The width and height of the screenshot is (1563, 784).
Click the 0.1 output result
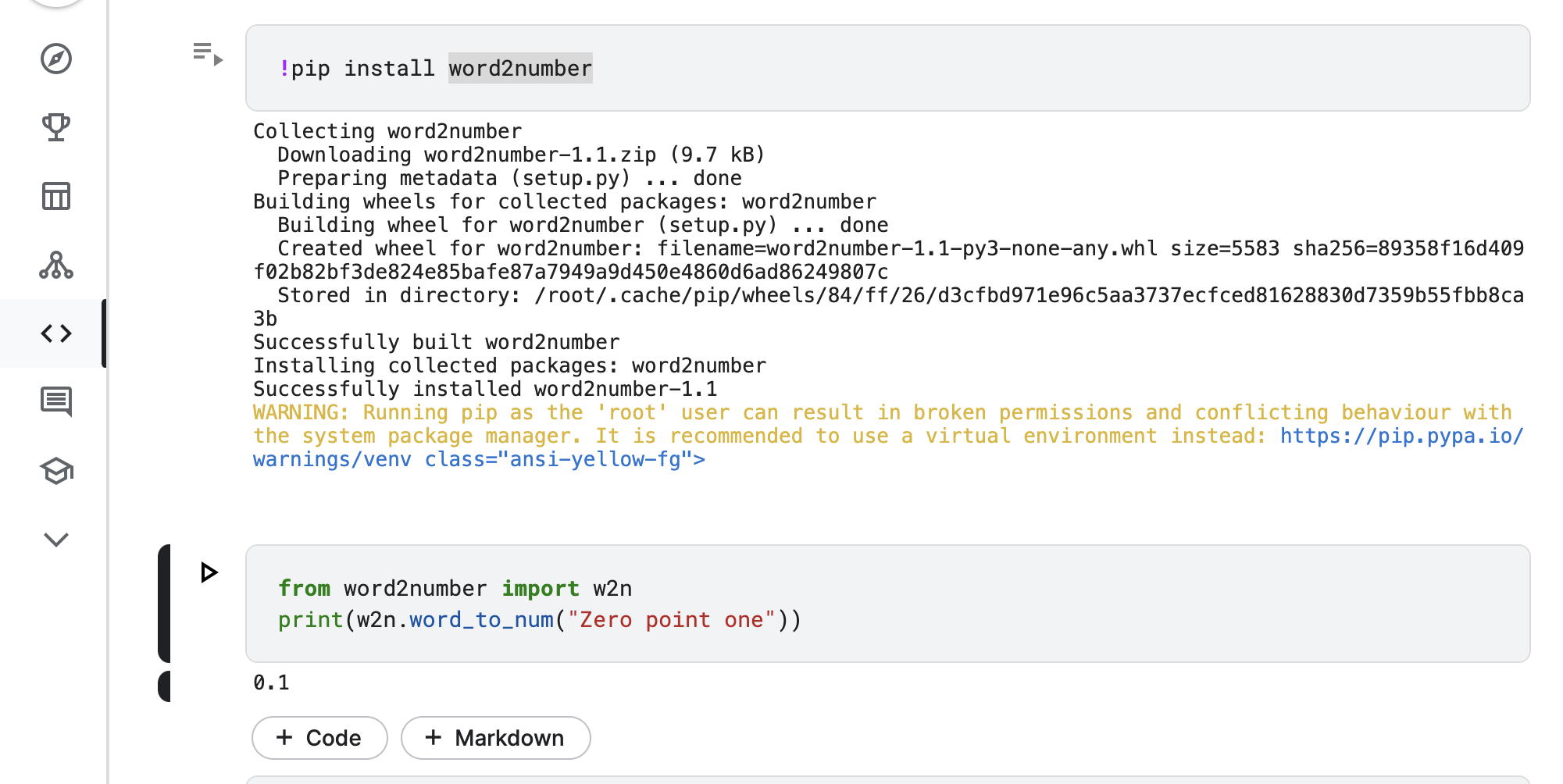pyautogui.click(x=271, y=683)
